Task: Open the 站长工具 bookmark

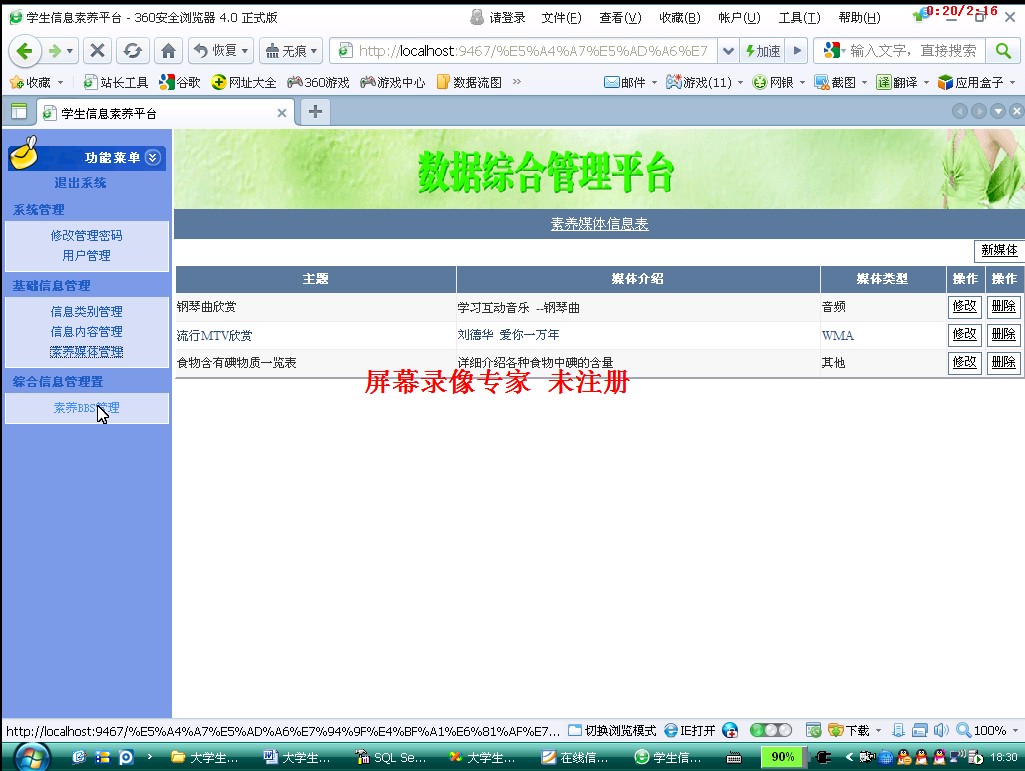Action: (x=116, y=82)
